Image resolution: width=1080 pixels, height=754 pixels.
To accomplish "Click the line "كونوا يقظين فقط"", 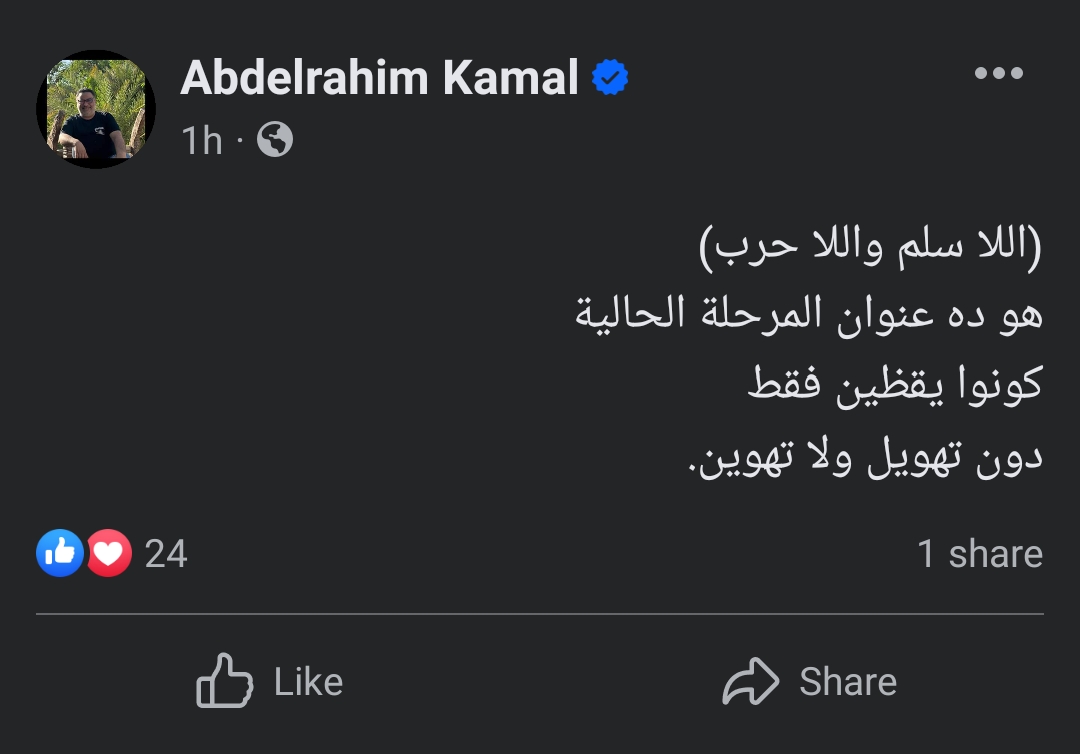I will (x=895, y=386).
